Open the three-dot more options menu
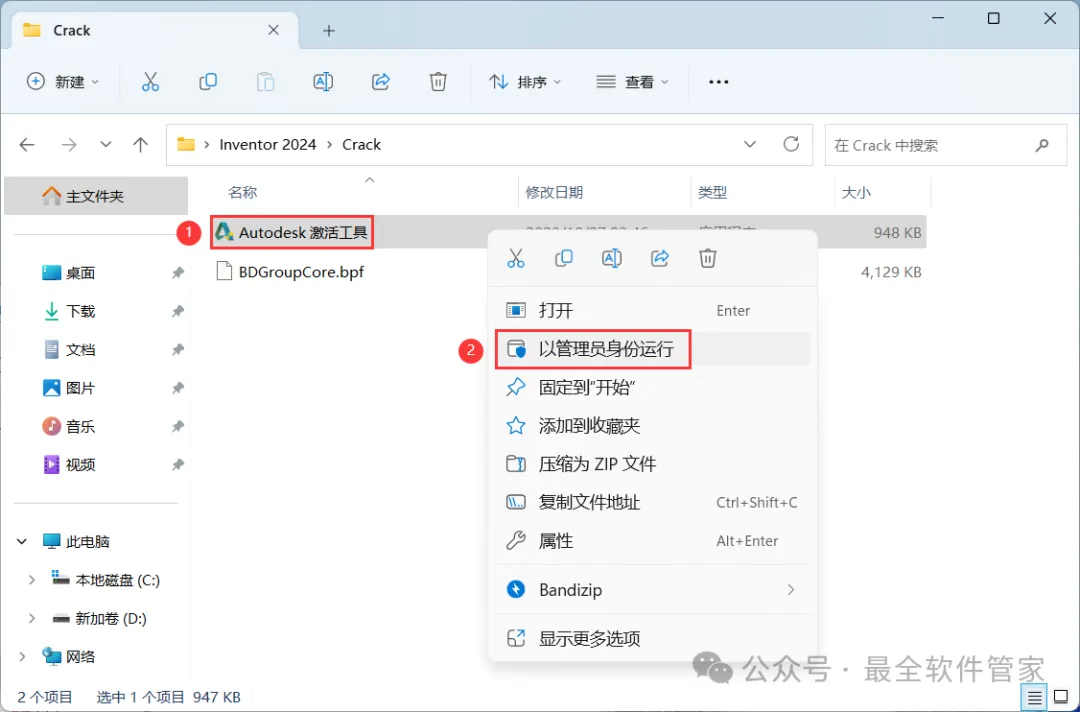 click(x=718, y=82)
